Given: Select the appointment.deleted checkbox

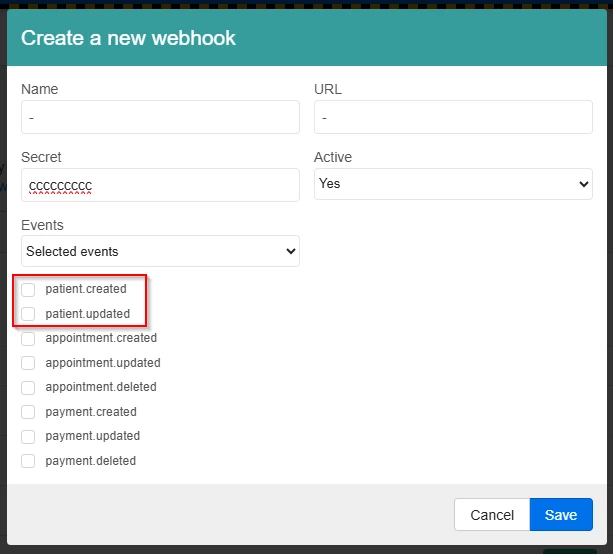Looking at the screenshot, I should (28, 388).
